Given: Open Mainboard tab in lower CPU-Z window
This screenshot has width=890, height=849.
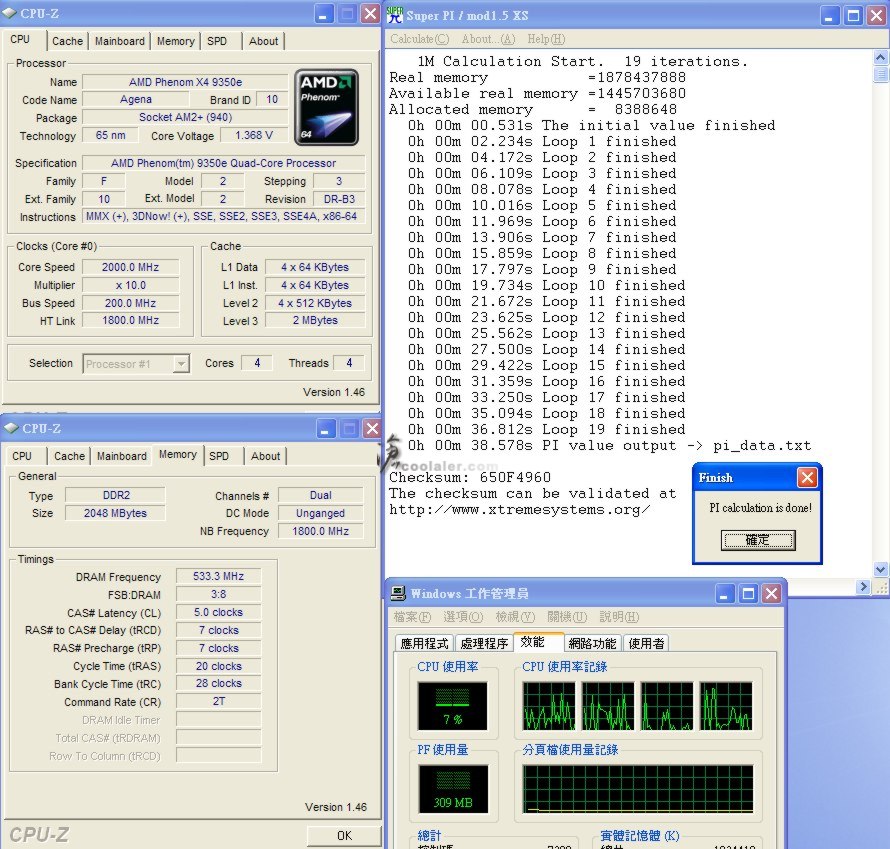Looking at the screenshot, I should [121, 456].
